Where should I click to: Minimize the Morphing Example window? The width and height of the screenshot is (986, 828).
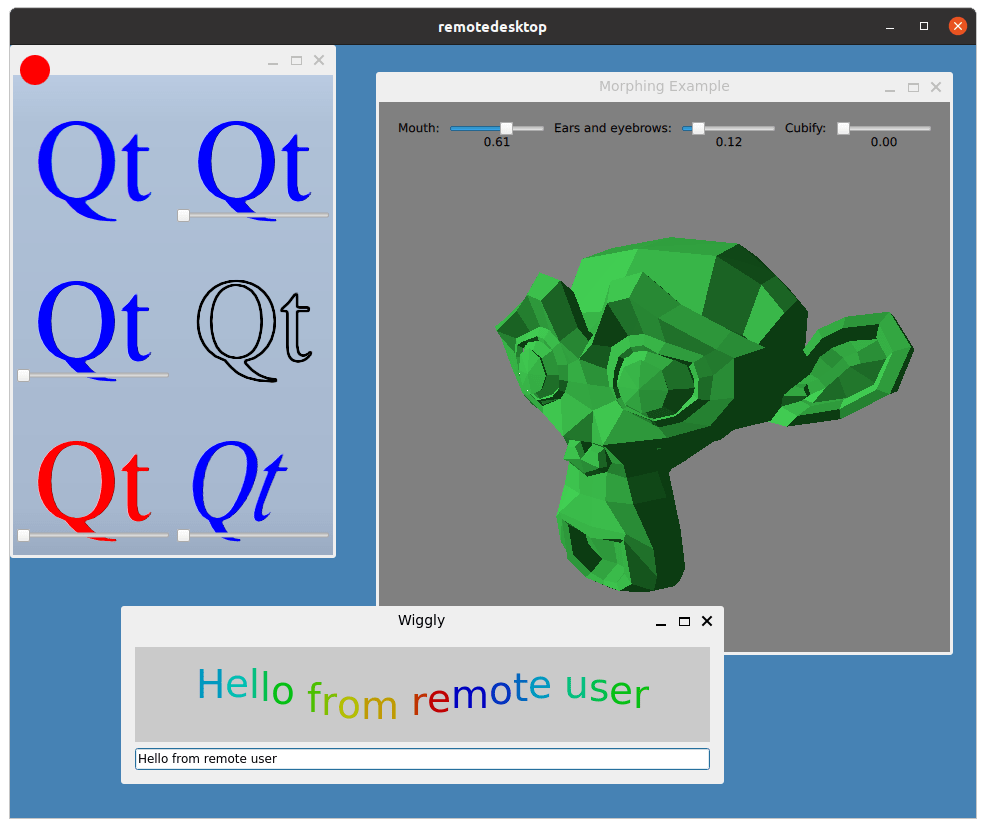tap(889, 87)
